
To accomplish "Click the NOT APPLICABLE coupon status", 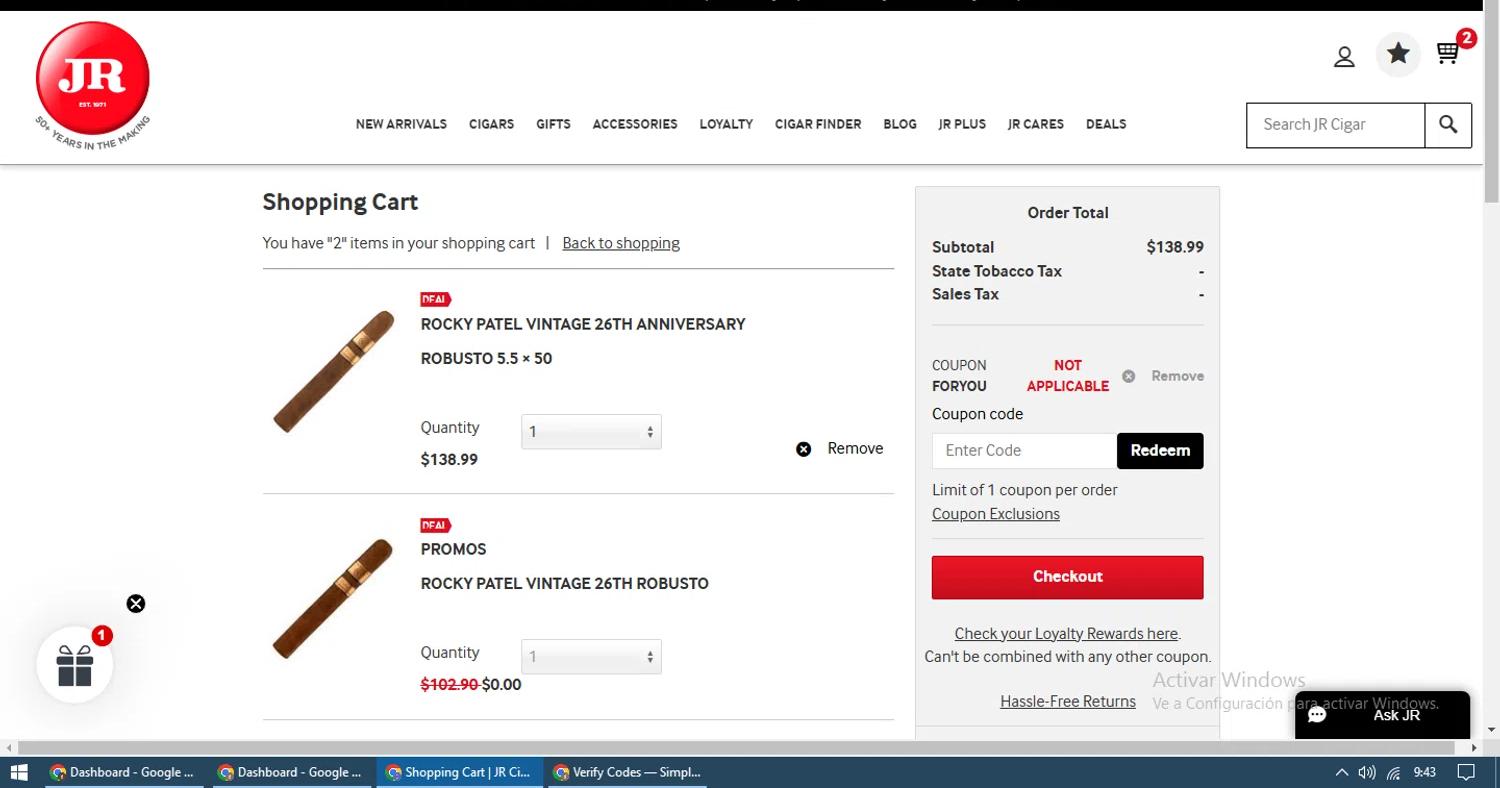I will [x=1067, y=376].
